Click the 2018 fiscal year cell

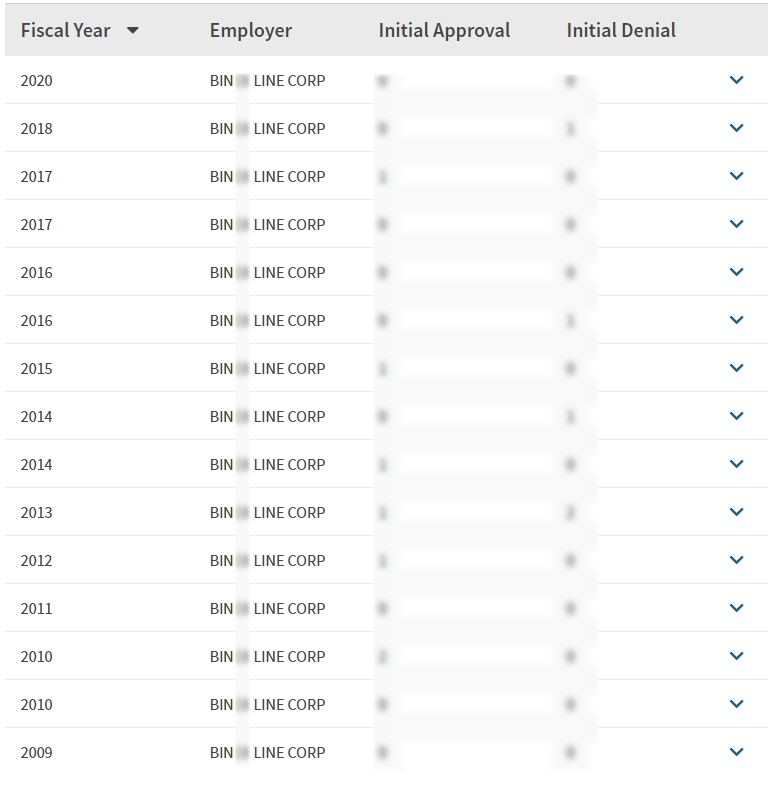(36, 128)
